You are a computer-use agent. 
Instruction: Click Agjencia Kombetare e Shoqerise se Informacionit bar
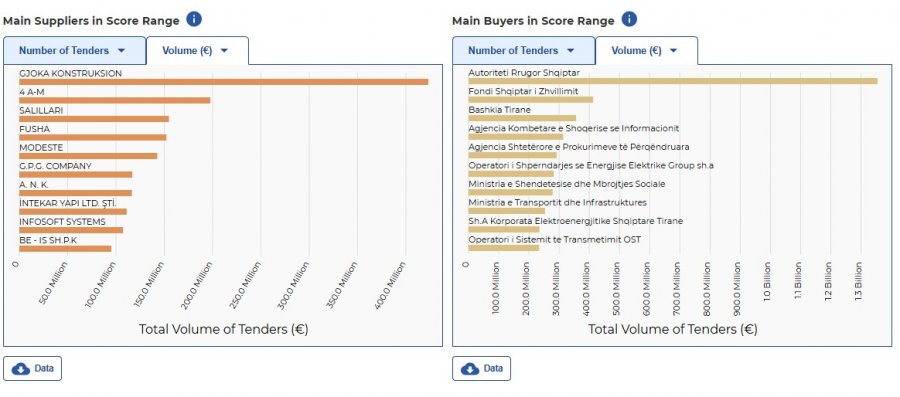515,137
